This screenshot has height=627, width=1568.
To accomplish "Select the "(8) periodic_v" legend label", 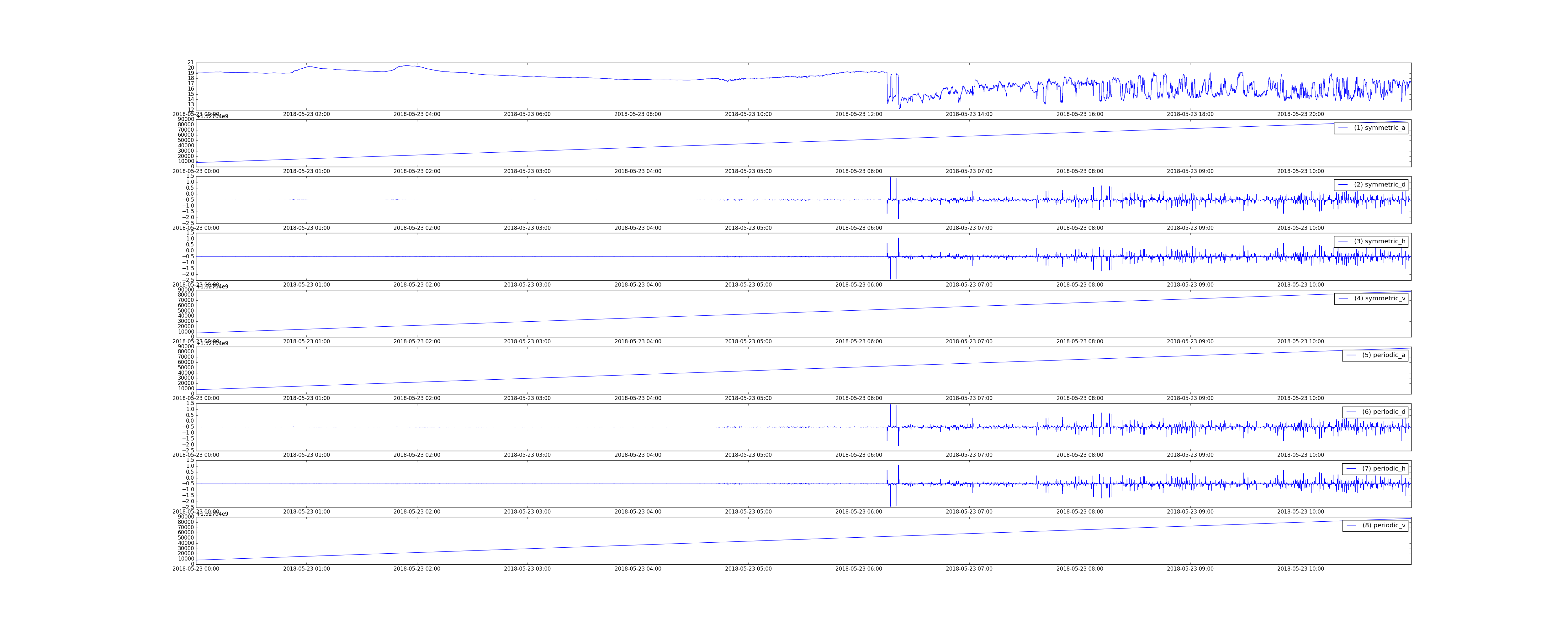I will pos(1384,525).
